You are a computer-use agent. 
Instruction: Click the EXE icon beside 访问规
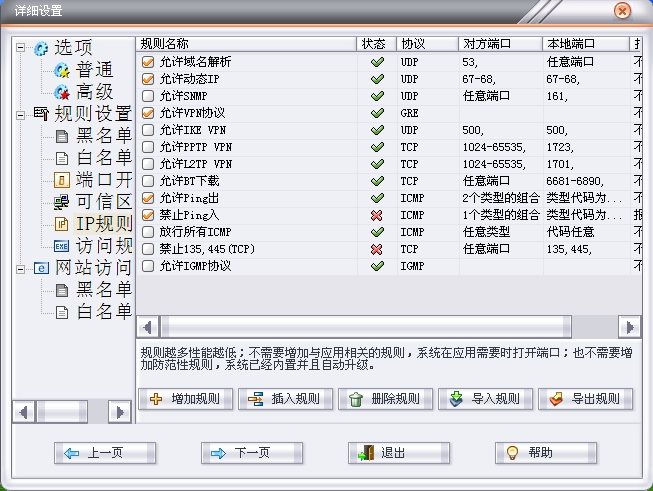[62, 246]
